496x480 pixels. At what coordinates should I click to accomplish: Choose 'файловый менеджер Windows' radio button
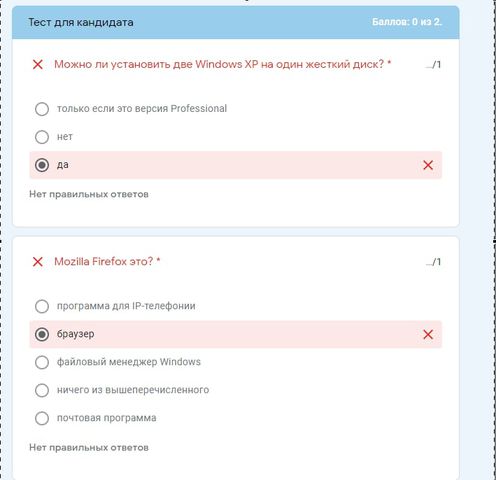(x=42, y=362)
